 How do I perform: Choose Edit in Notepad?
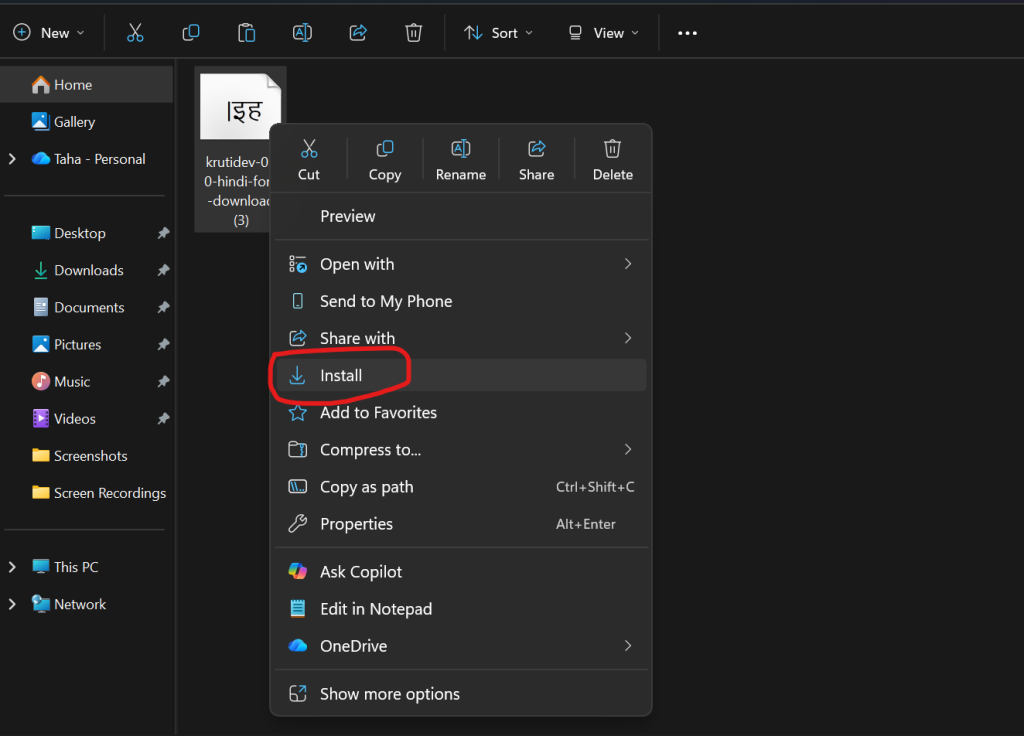(461, 609)
